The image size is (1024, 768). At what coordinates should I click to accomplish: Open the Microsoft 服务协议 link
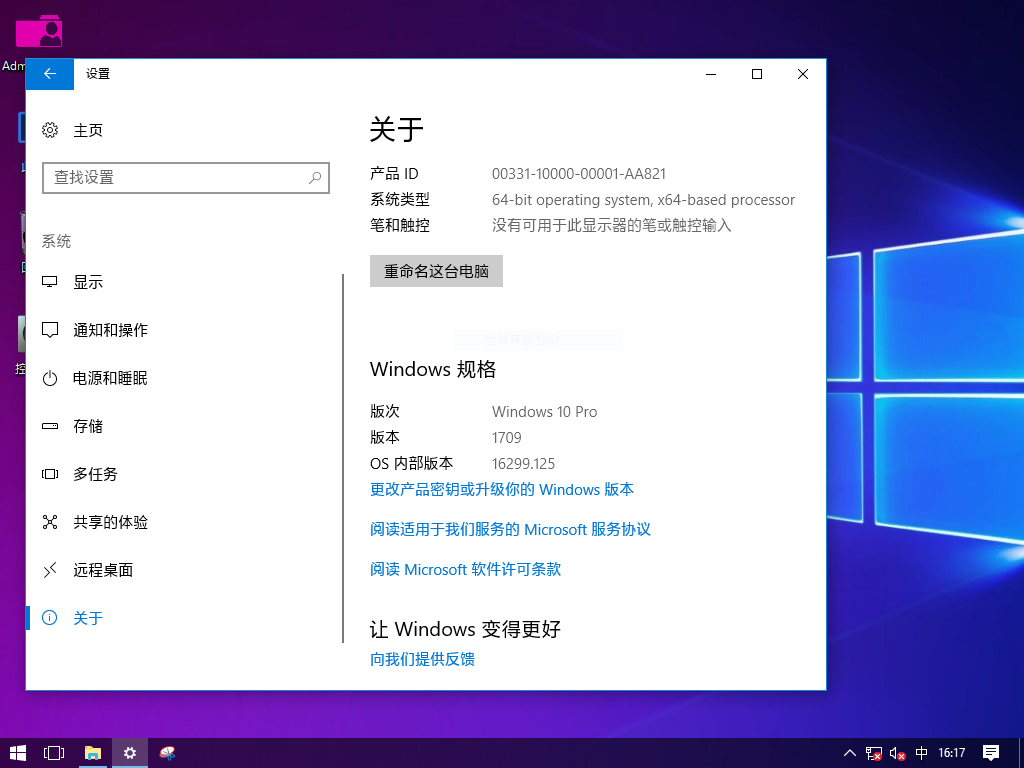[x=510, y=529]
